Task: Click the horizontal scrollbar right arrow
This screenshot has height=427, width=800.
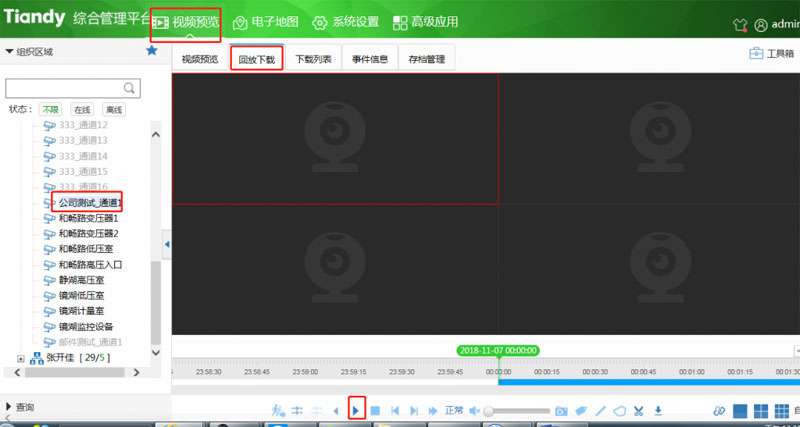Action: click(x=136, y=373)
